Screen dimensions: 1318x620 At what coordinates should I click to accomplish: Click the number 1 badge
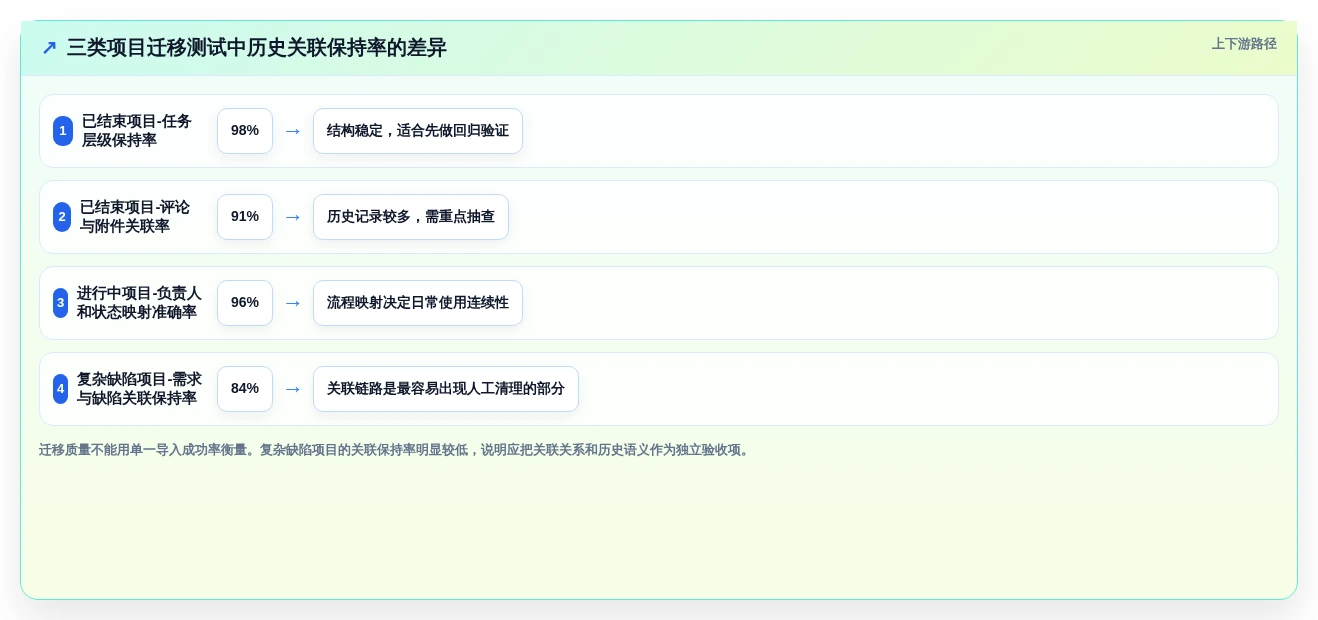click(x=63, y=131)
